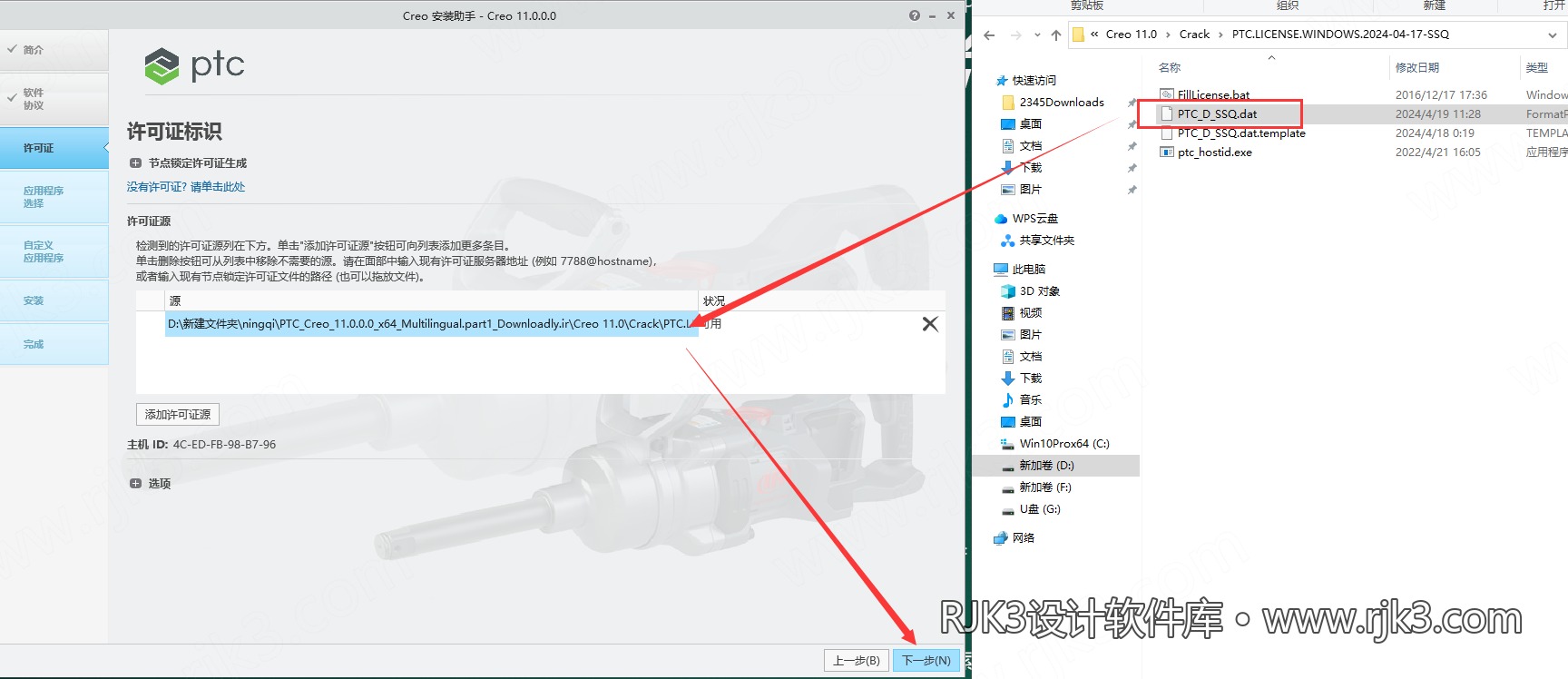Click the 源 column header in license table

pos(432,301)
